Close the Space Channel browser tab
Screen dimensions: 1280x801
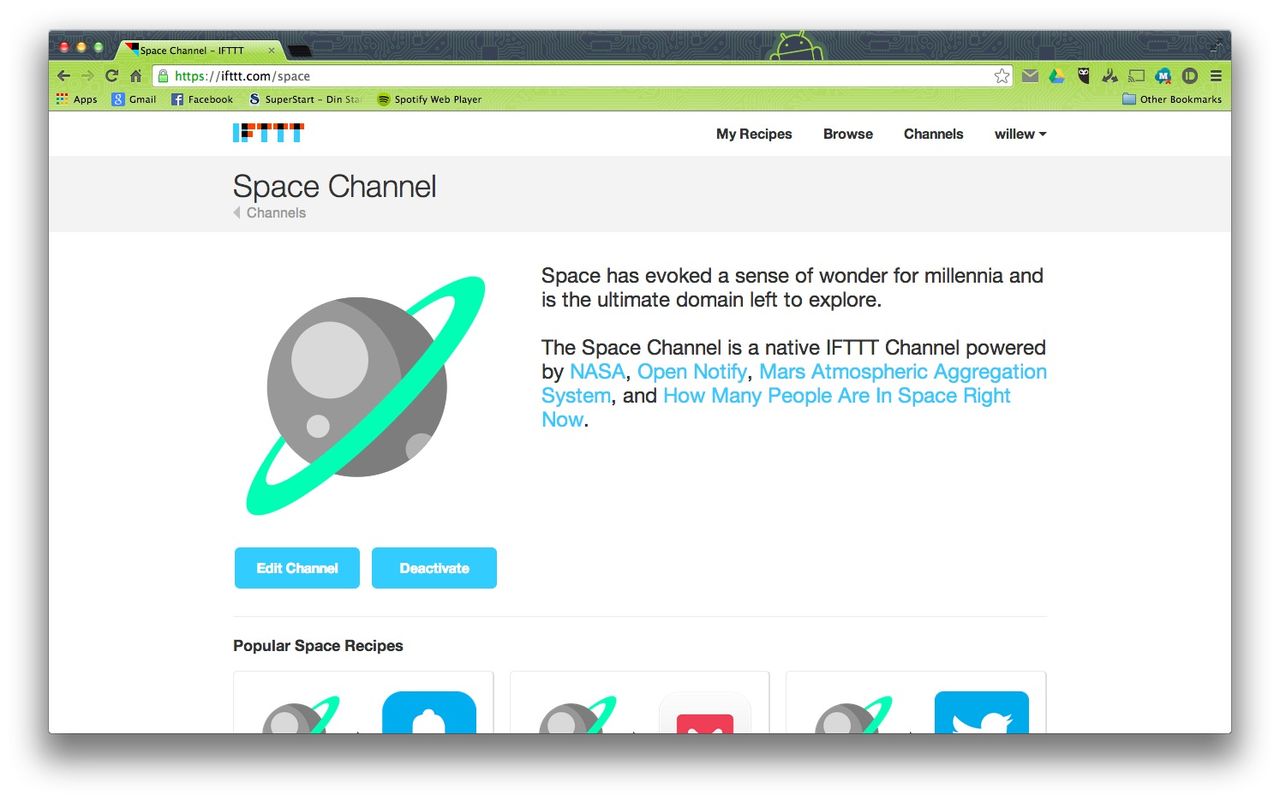point(271,50)
